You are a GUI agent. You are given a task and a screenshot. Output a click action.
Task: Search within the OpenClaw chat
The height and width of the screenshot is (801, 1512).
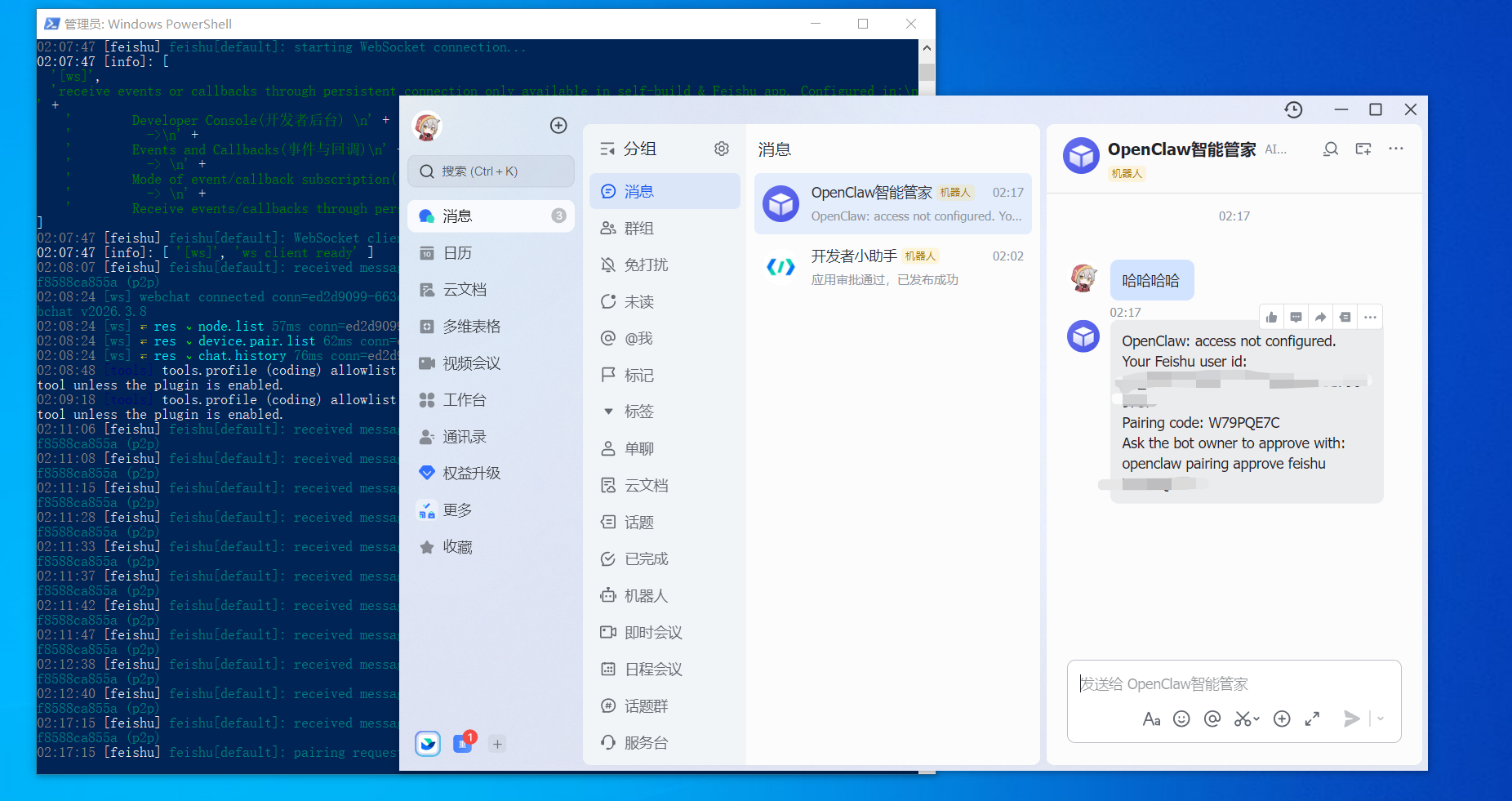coord(1331,149)
